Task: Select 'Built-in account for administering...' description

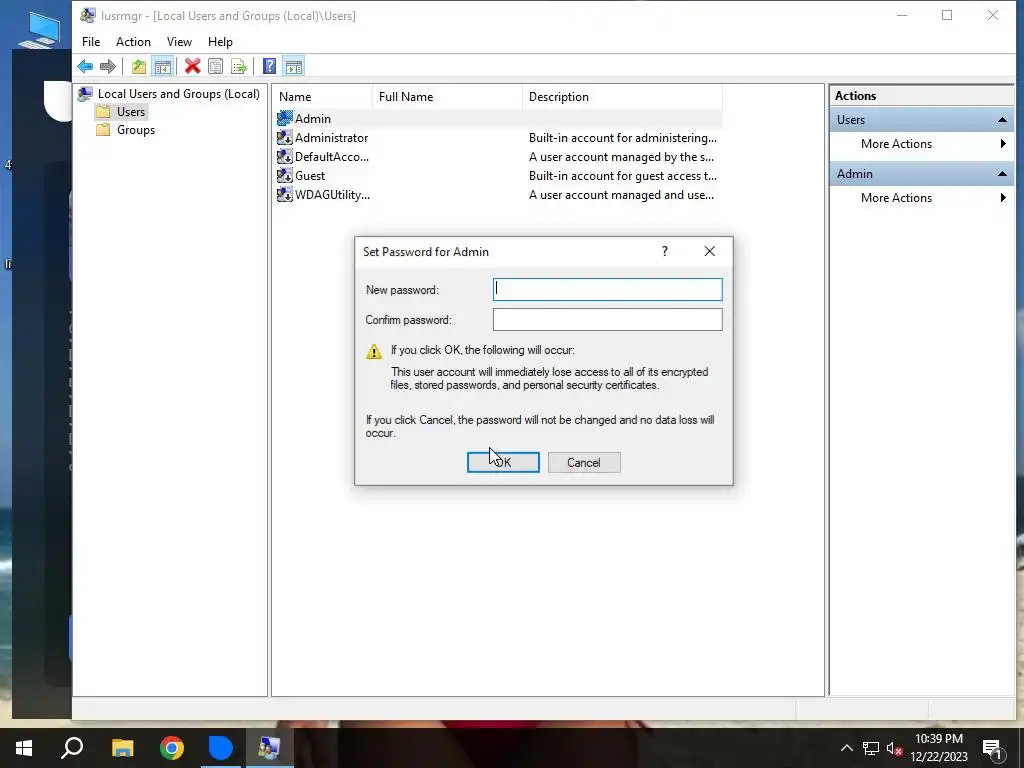Action: tap(622, 138)
